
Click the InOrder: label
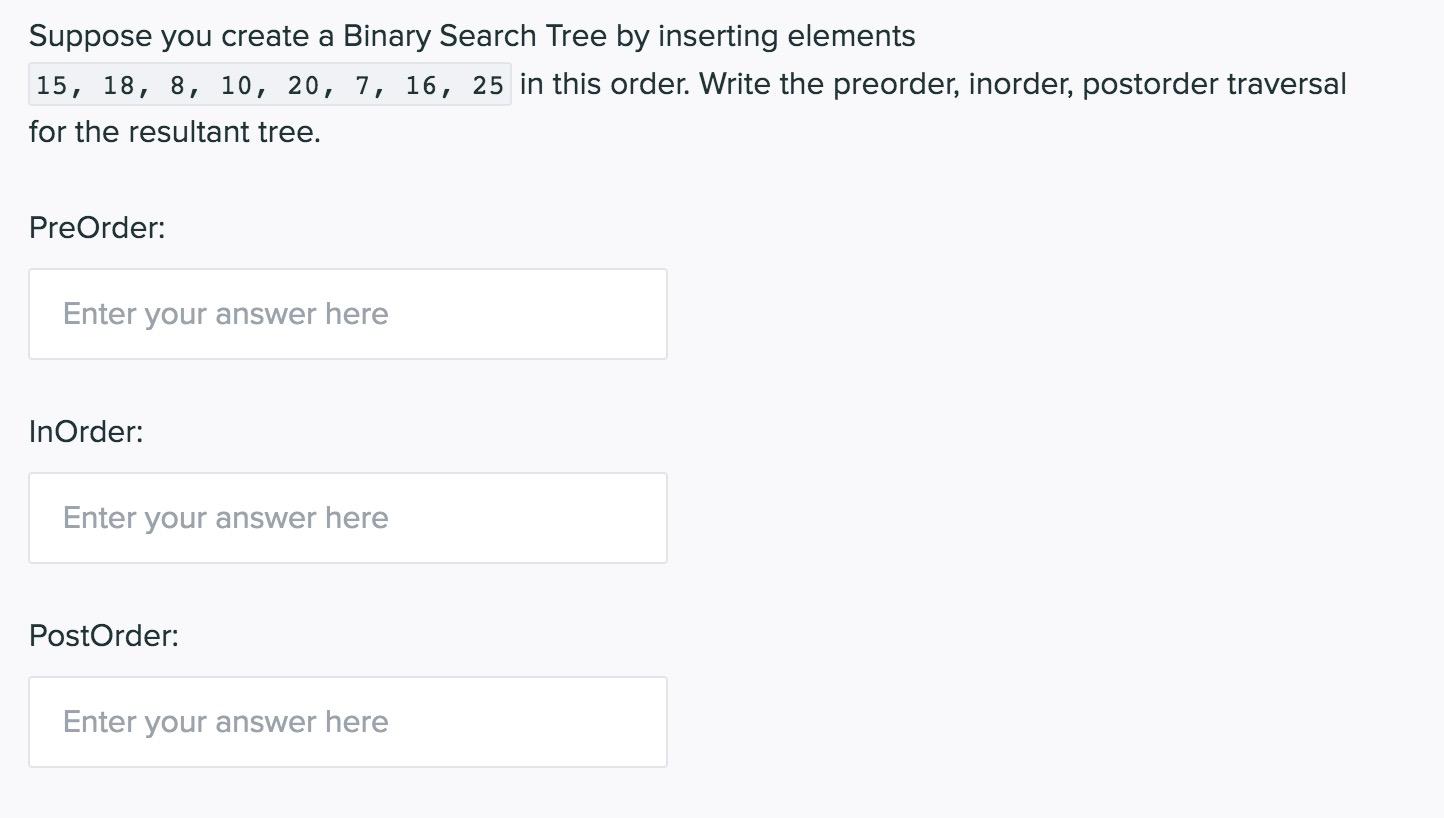click(86, 432)
